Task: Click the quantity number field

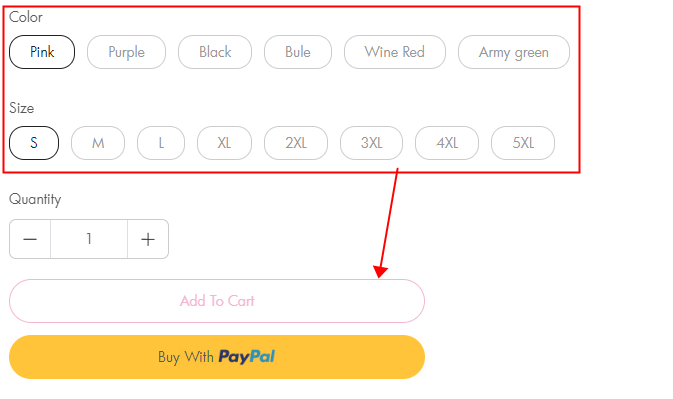Action: (x=89, y=239)
